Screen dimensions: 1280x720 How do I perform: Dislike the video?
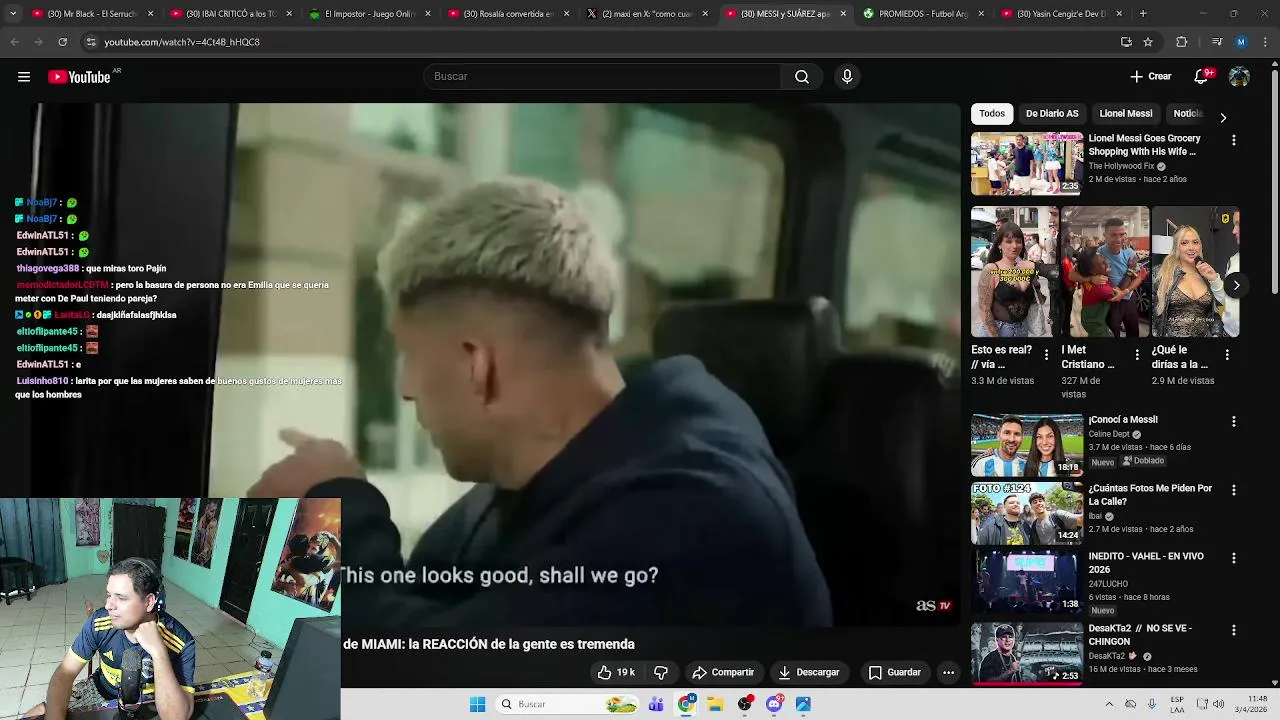pyautogui.click(x=661, y=673)
